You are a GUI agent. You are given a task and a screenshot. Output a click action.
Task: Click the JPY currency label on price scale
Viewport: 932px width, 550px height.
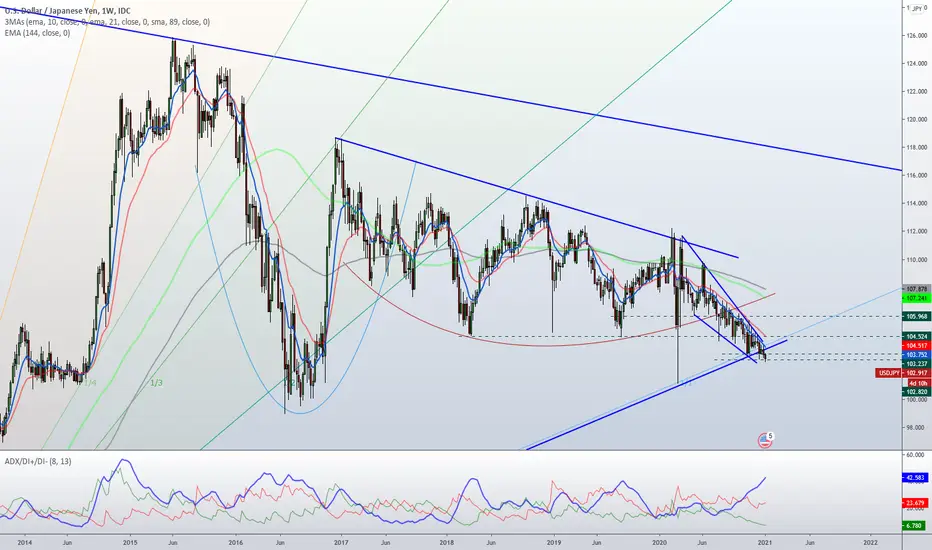pos(917,8)
